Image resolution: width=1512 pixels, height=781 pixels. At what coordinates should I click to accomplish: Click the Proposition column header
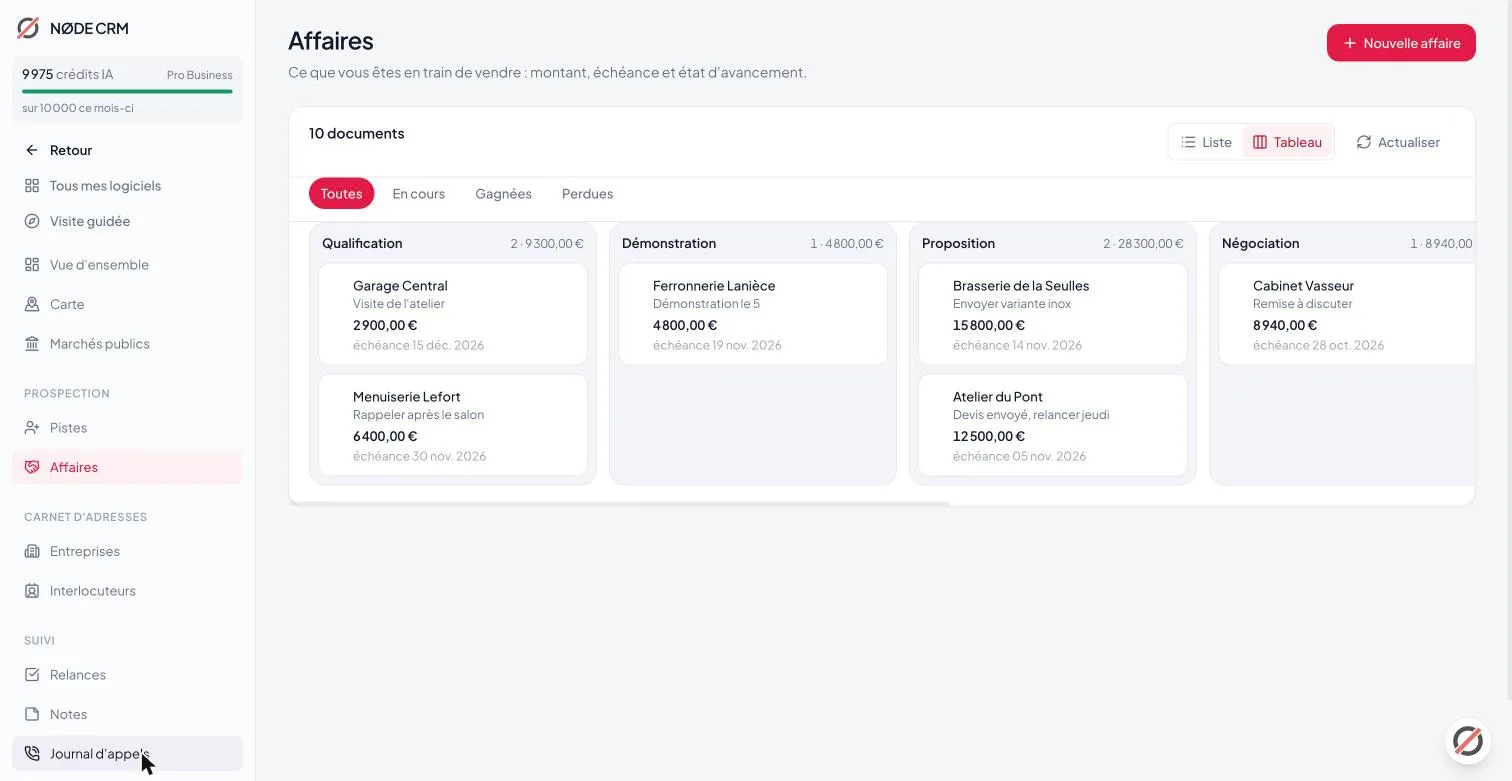click(x=958, y=243)
